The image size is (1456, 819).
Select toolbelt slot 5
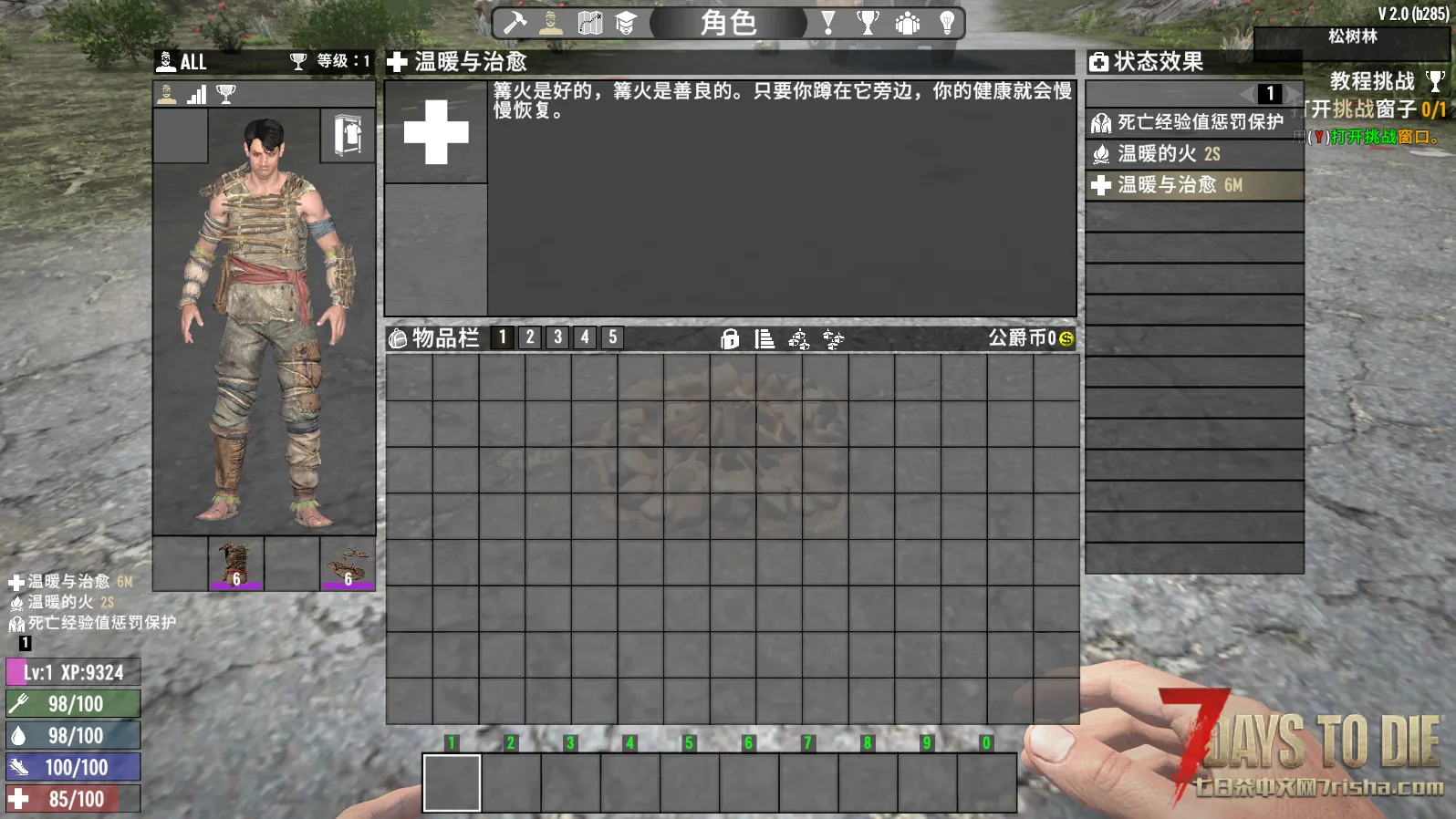point(690,783)
